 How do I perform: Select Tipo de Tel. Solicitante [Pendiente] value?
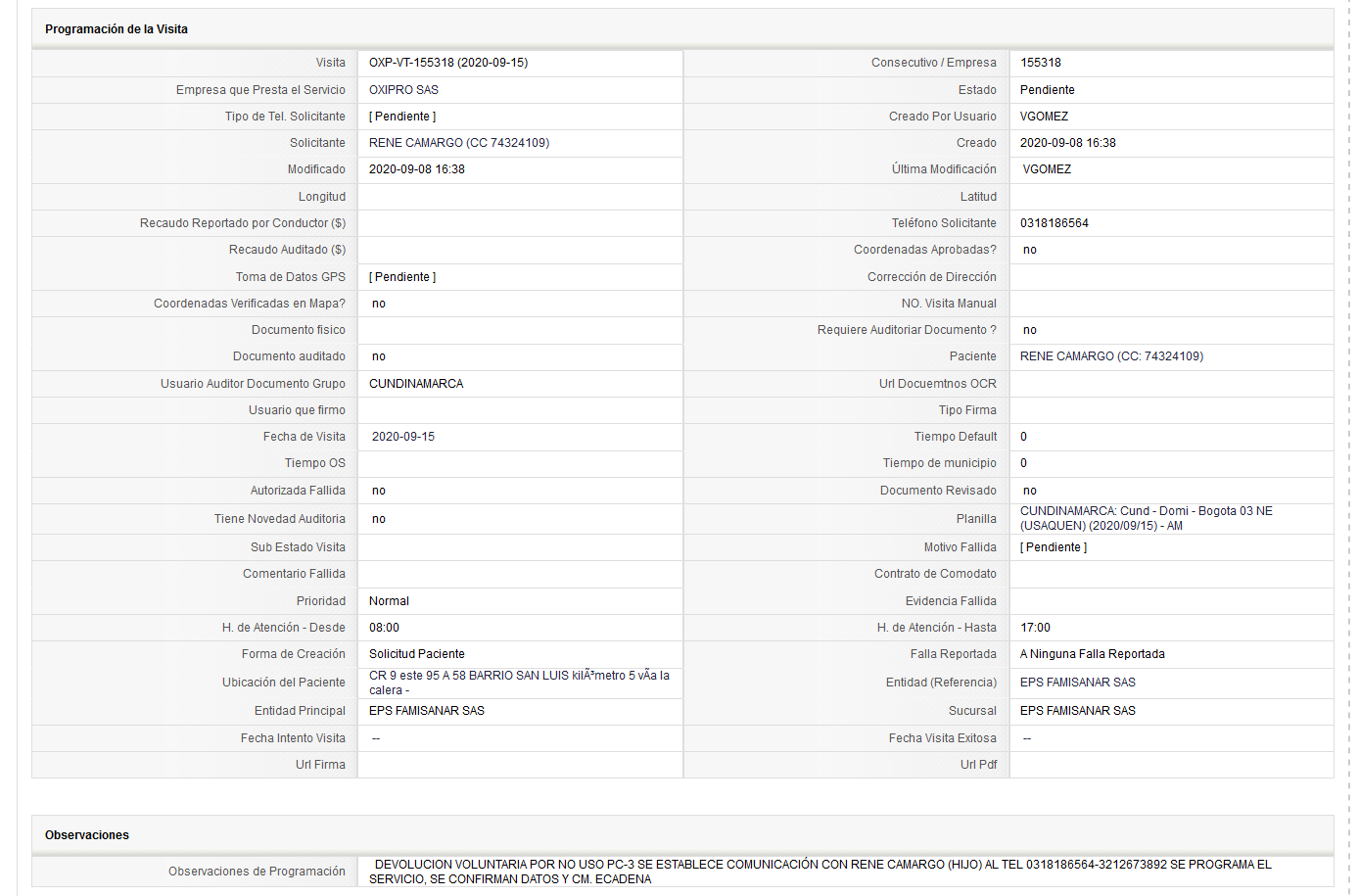tap(402, 117)
